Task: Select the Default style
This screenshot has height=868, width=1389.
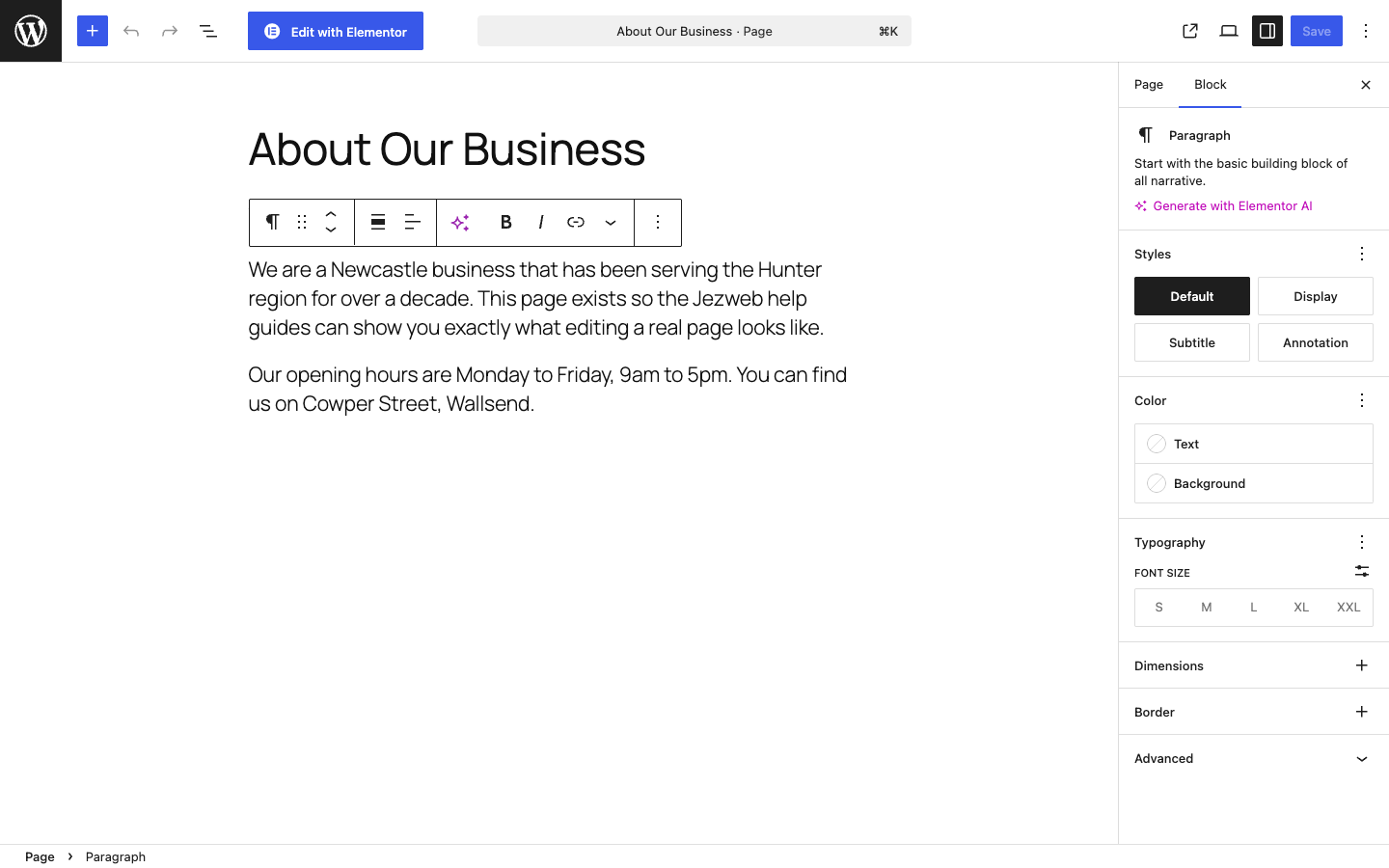Action: (1192, 296)
